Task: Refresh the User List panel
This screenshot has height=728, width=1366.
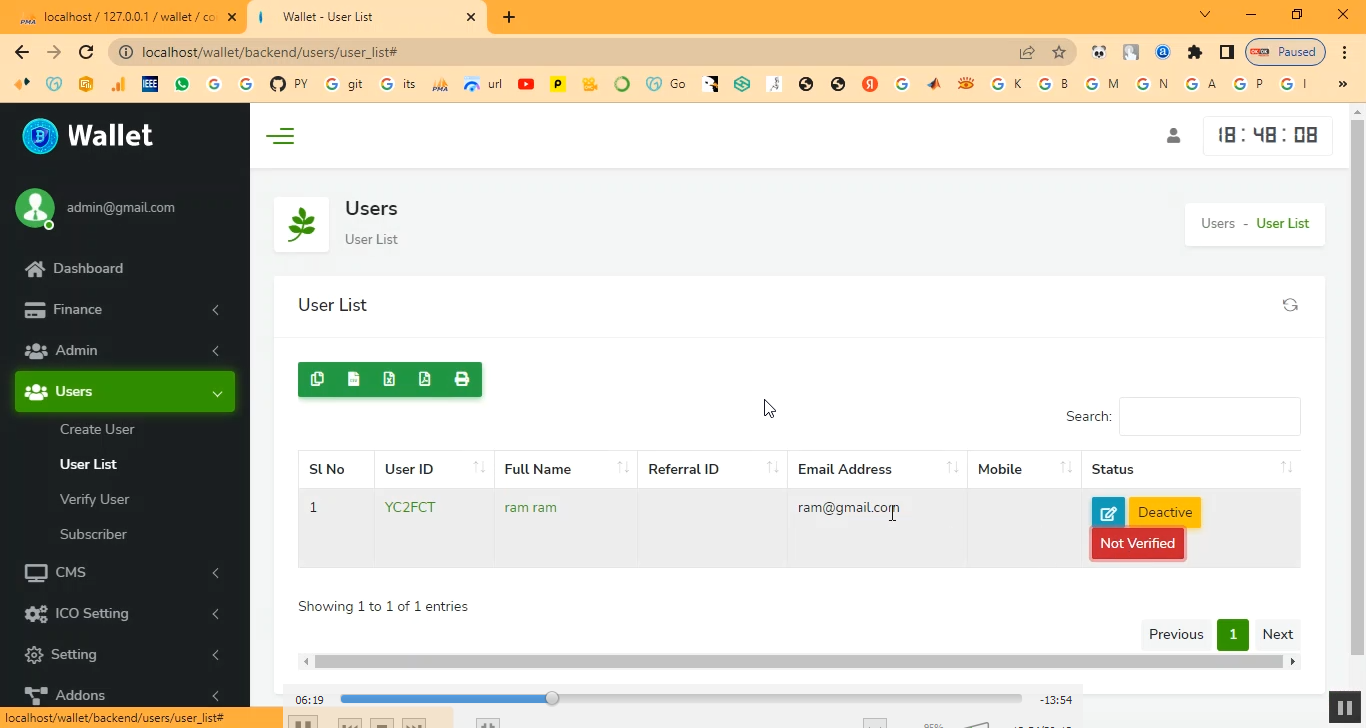Action: pos(1289,305)
